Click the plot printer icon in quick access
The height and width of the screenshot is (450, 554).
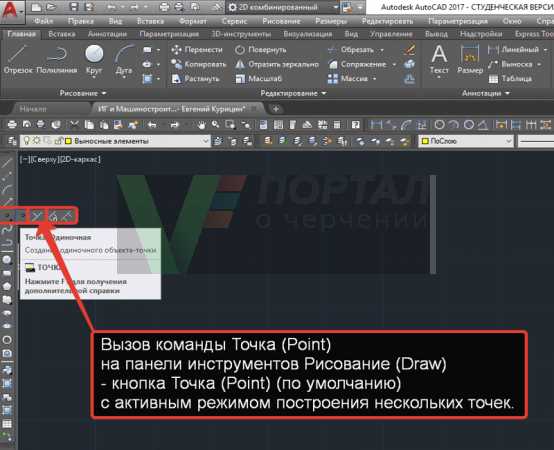164,7
